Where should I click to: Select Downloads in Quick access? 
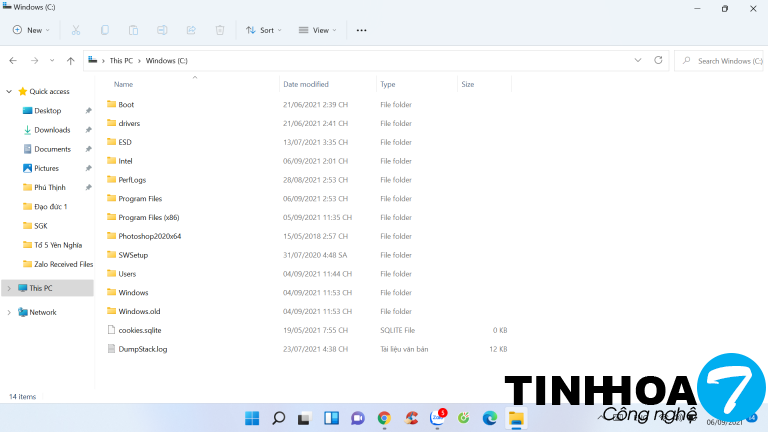52,130
